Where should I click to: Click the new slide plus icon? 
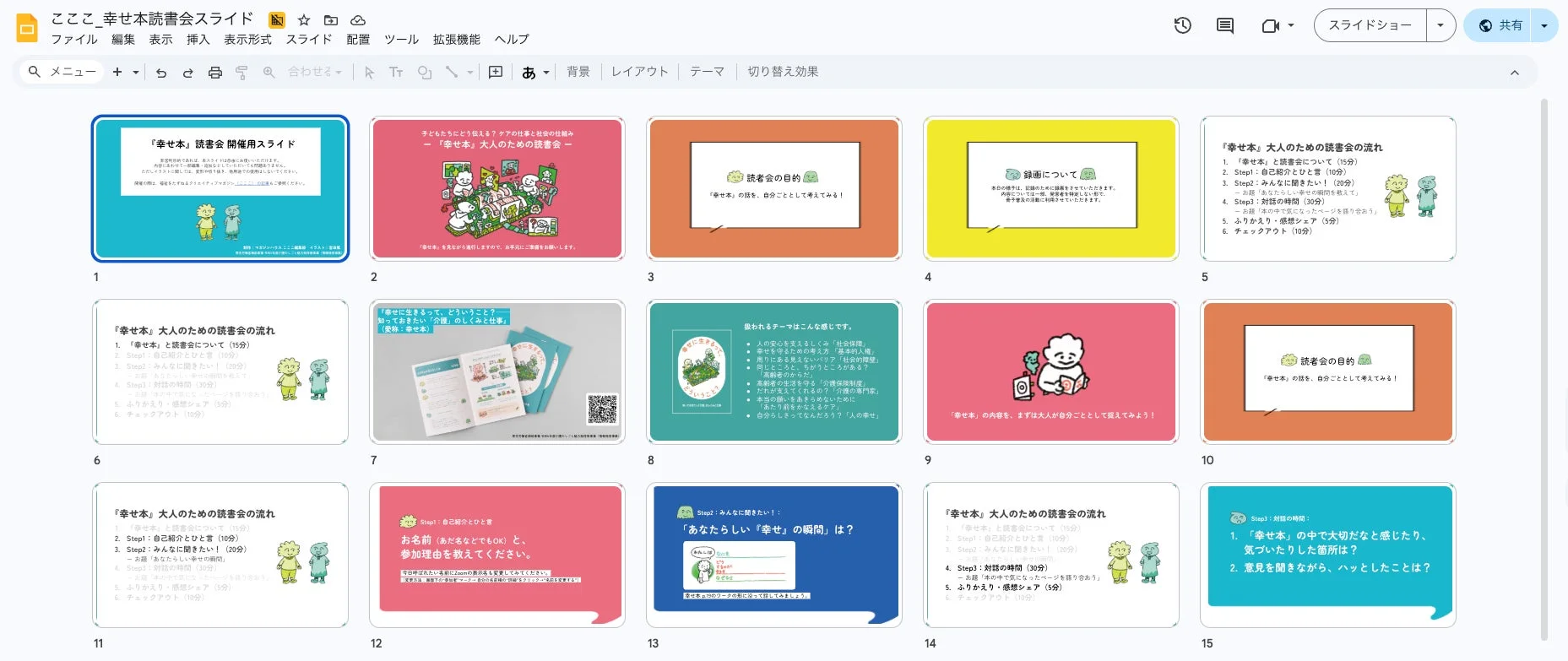[x=117, y=73]
